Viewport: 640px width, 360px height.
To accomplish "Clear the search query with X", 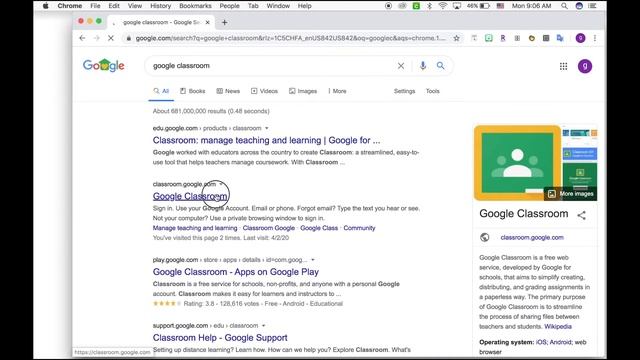I will [401, 66].
